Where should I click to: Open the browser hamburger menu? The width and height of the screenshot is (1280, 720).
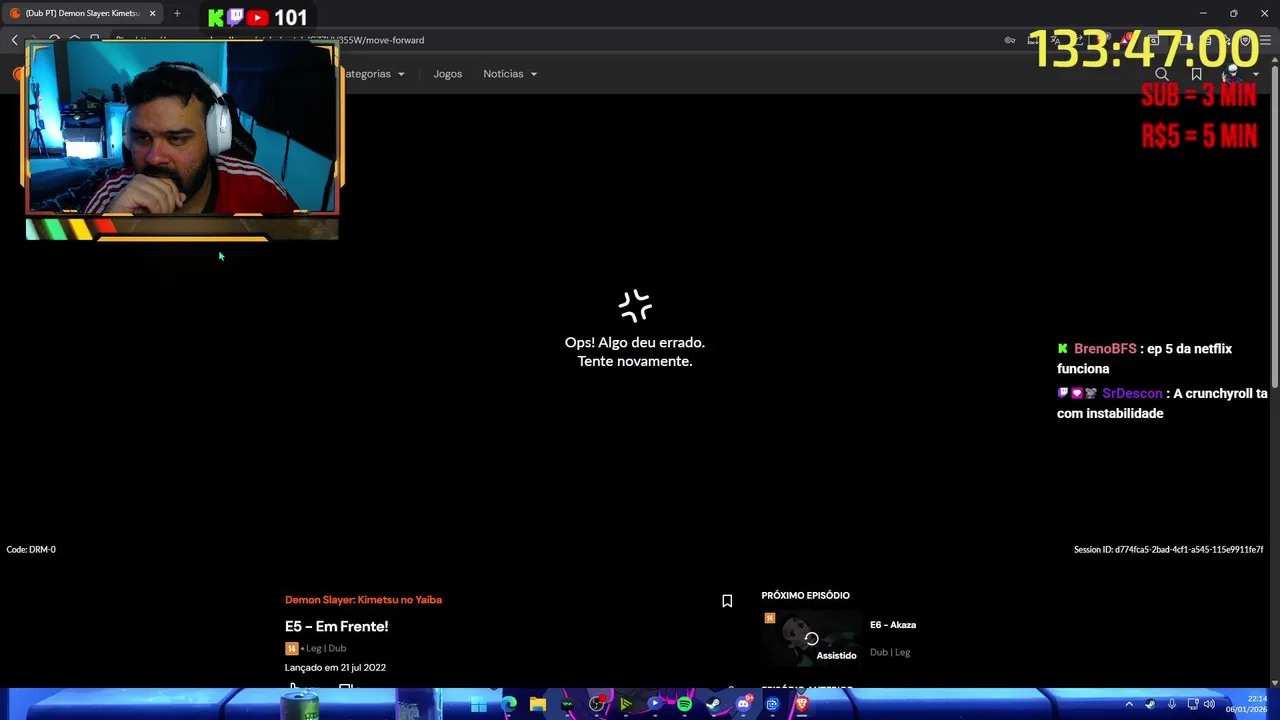click(x=1265, y=40)
